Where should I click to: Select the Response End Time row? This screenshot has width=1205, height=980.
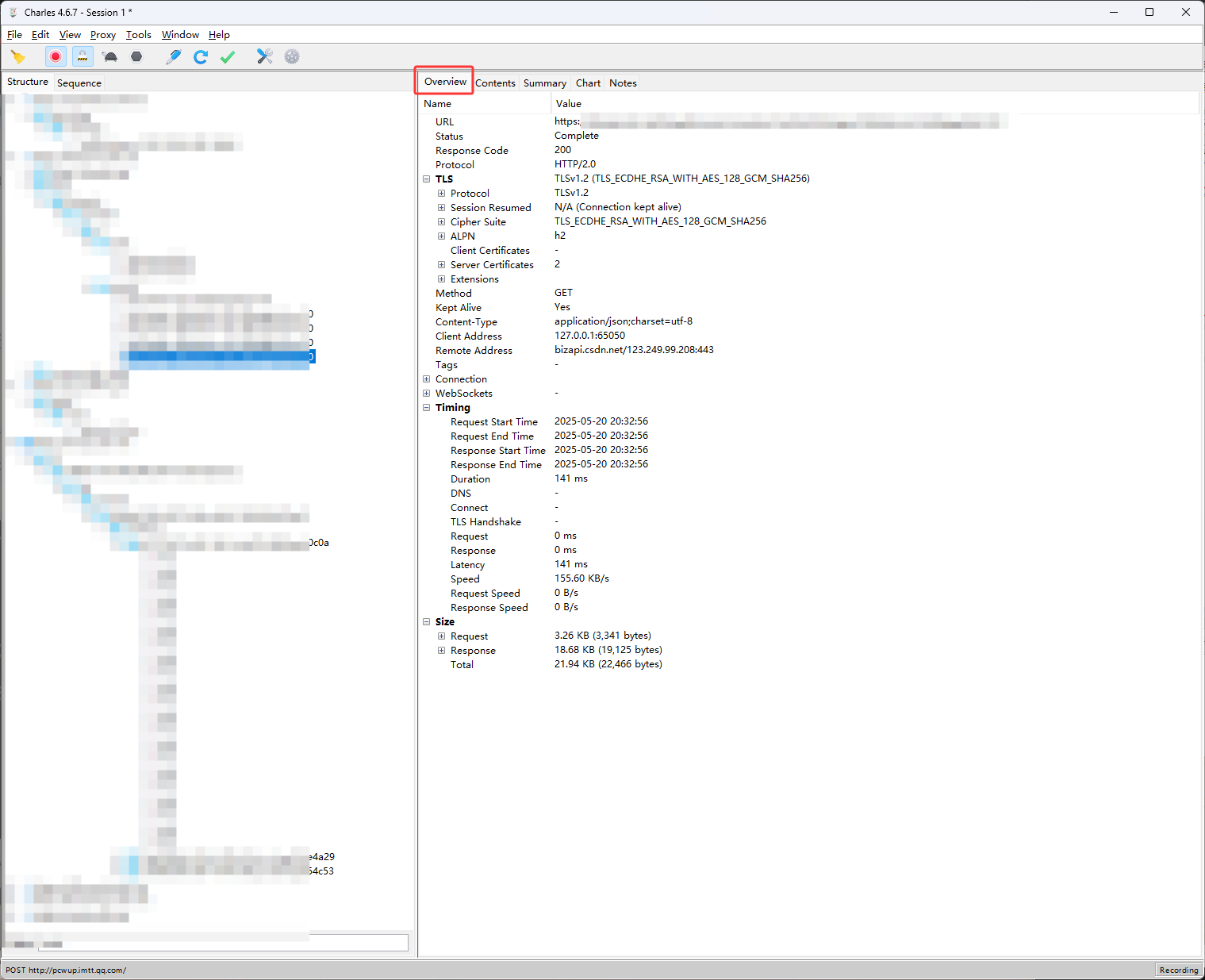(809, 464)
